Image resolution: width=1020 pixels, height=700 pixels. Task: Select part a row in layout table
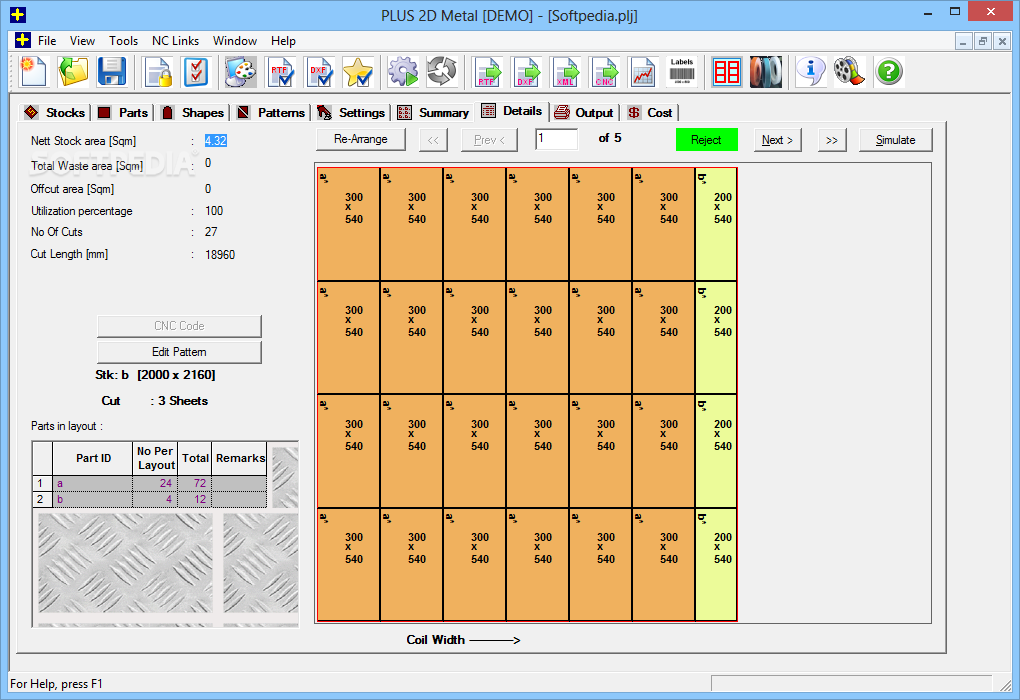coord(150,483)
